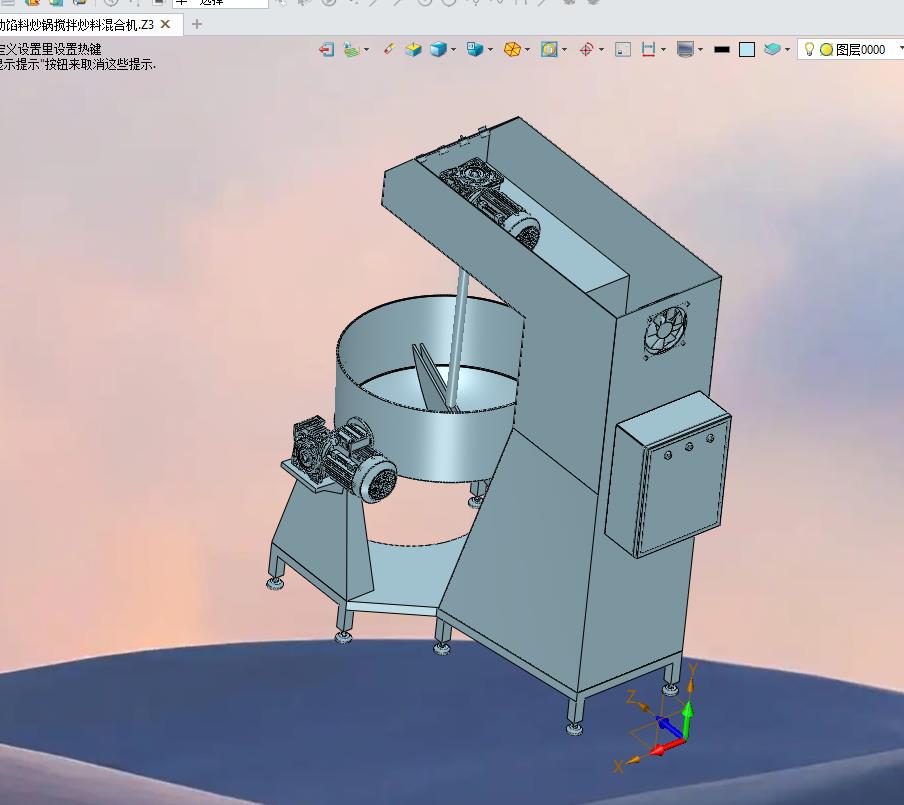
Task: Click the light blue color swatch
Action: [747, 50]
